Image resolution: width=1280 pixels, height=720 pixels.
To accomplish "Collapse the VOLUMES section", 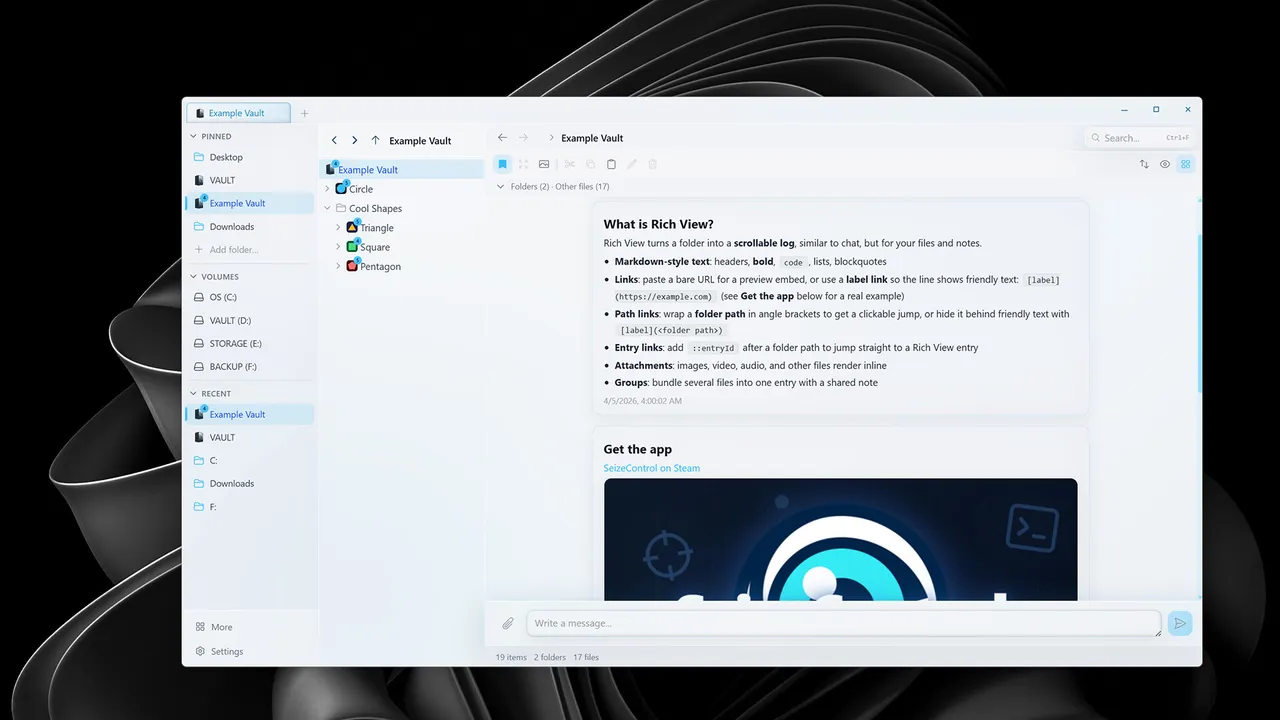I will point(193,276).
